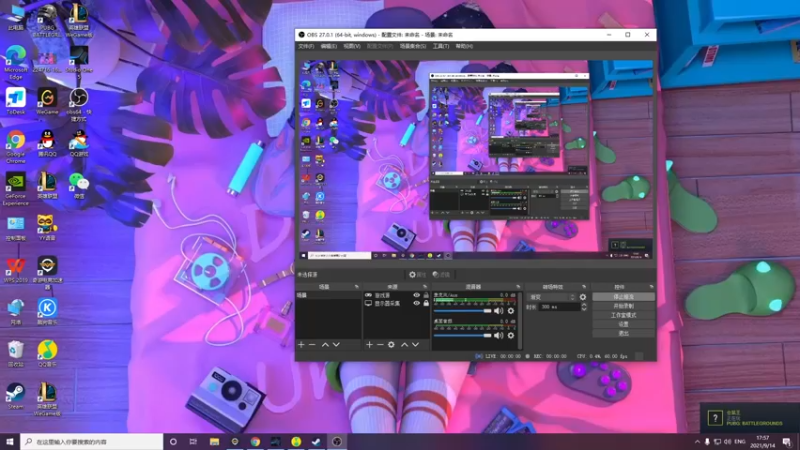Click the transition duration field showing 300 ms
Viewport: 800px width, 450px height.
(560, 307)
